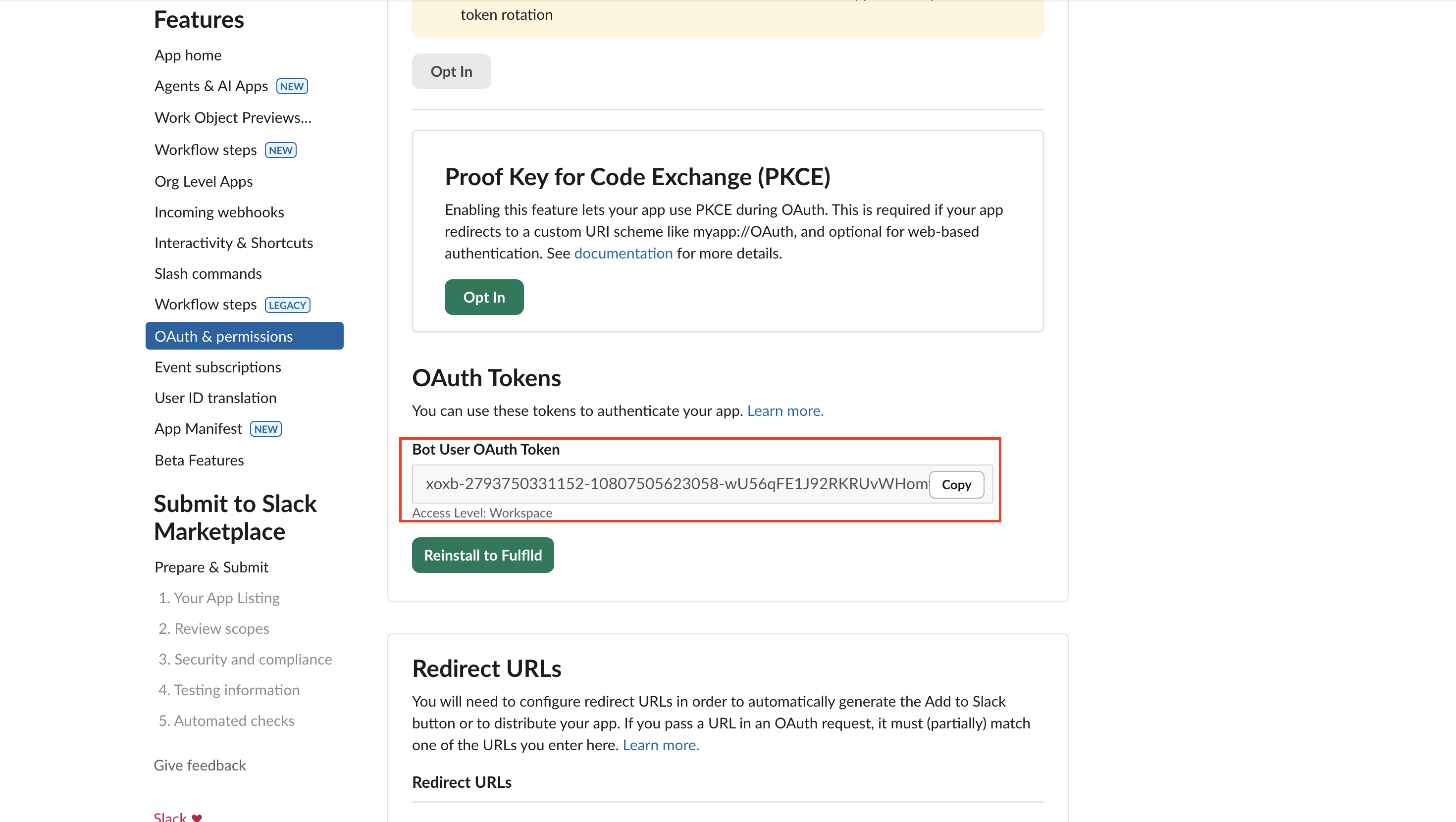Screen dimensions: 1456x822
Task: Open App home in Features sidebar
Action: [x=188, y=55]
